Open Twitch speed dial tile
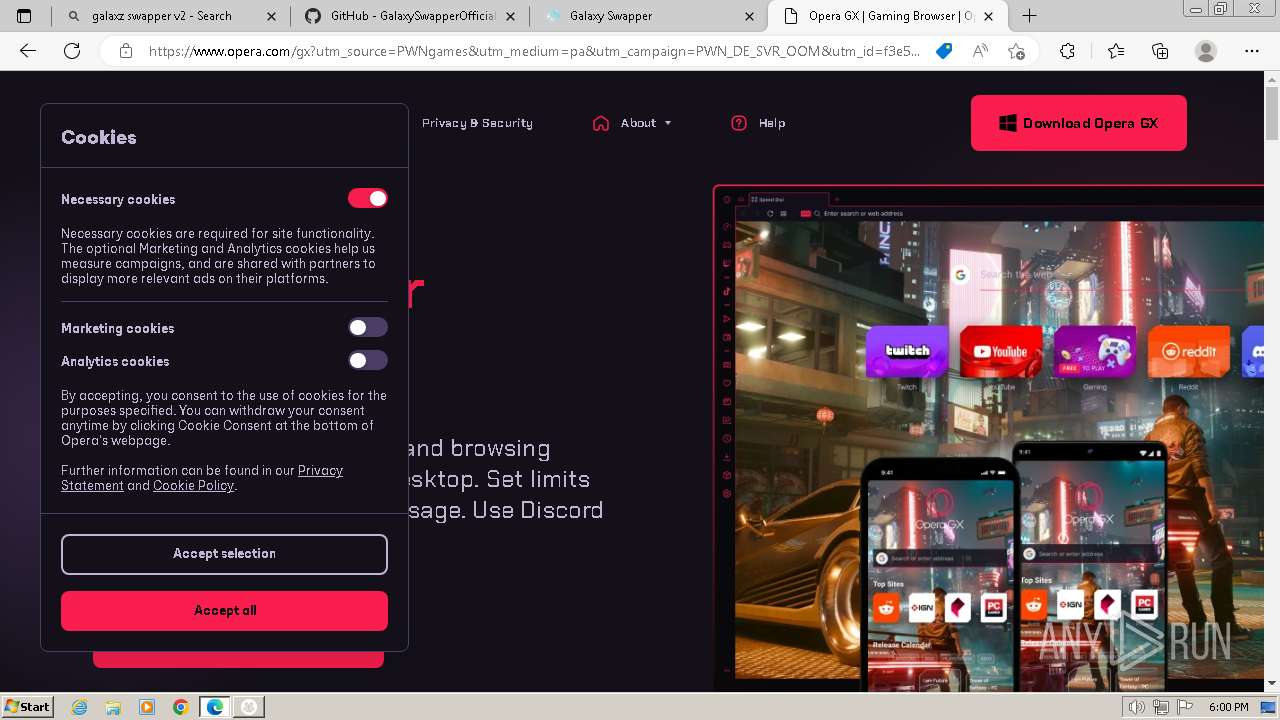This screenshot has width=1280, height=720. tap(907, 352)
